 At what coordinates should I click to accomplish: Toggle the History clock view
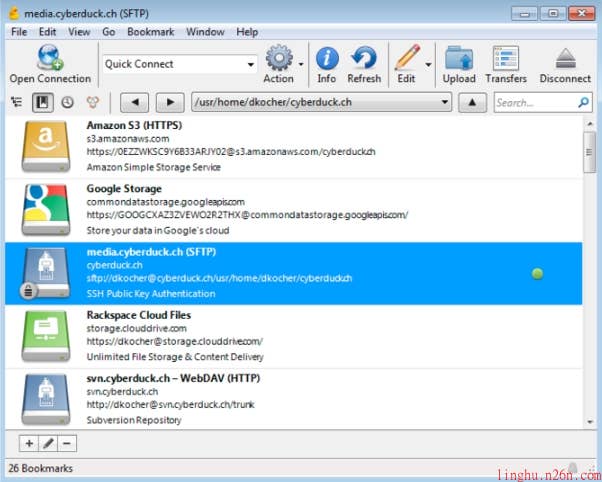click(68, 102)
